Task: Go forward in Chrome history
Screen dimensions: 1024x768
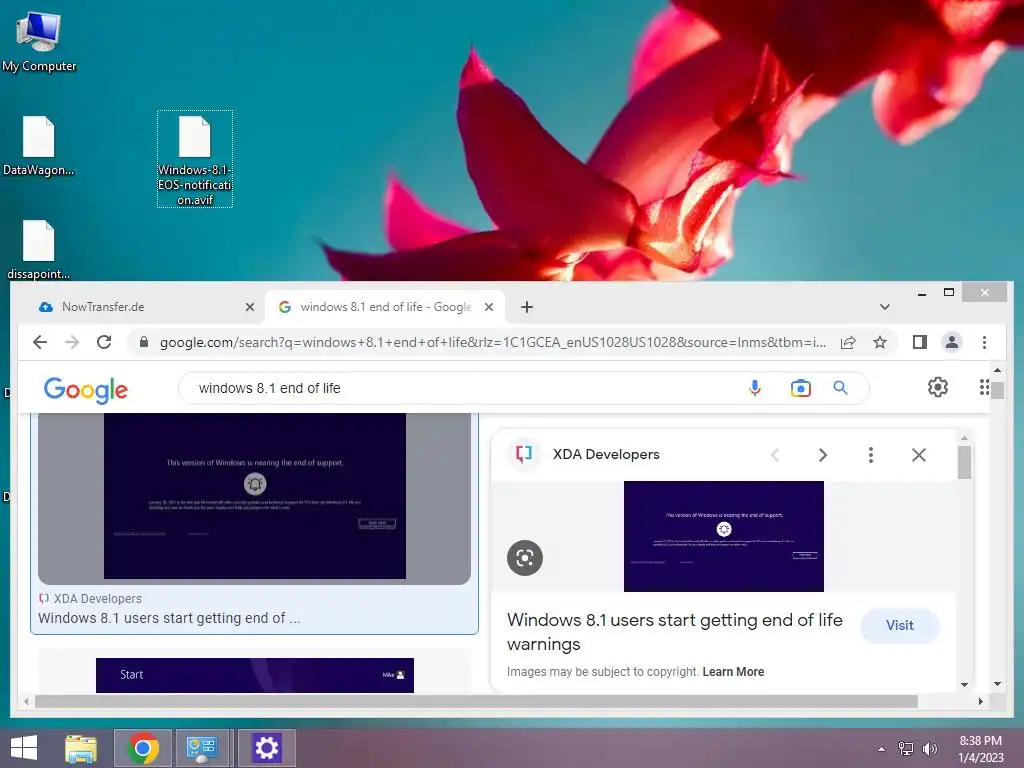Action: point(72,342)
